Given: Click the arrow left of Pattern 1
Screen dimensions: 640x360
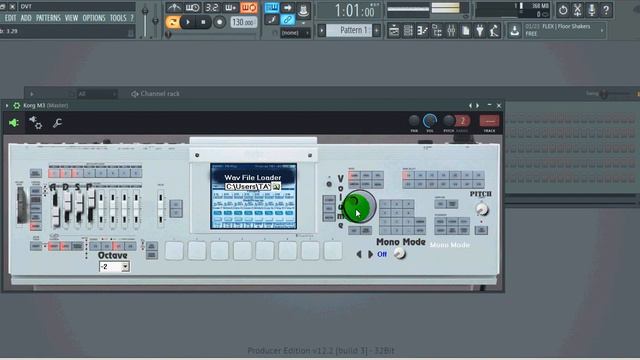Looking at the screenshot, I should [322, 31].
